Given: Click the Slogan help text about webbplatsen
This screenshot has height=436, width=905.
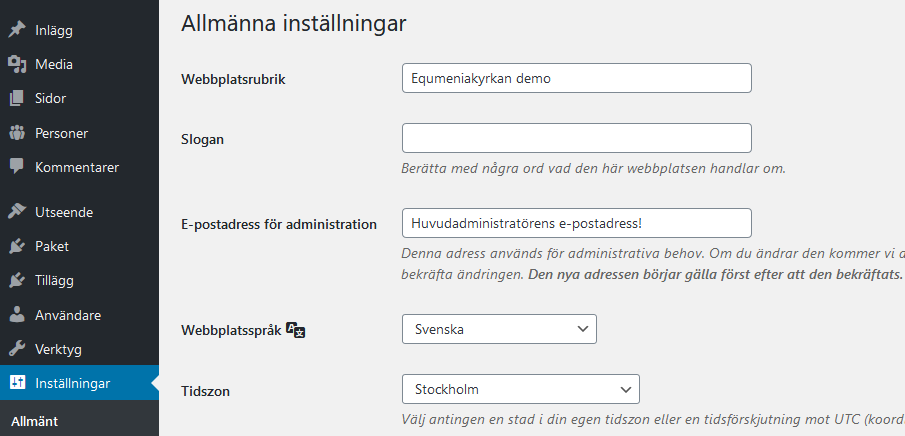Looking at the screenshot, I should (x=594, y=169).
